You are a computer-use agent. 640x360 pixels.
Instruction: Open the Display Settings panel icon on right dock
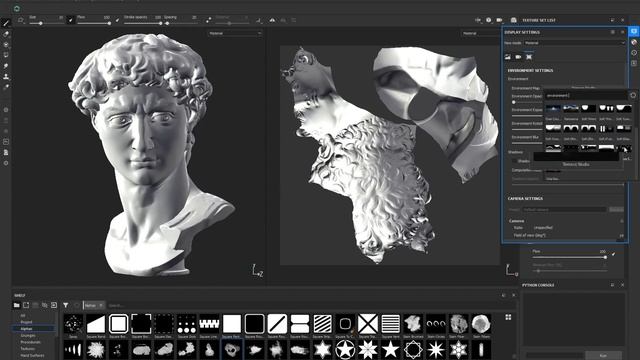click(634, 31)
